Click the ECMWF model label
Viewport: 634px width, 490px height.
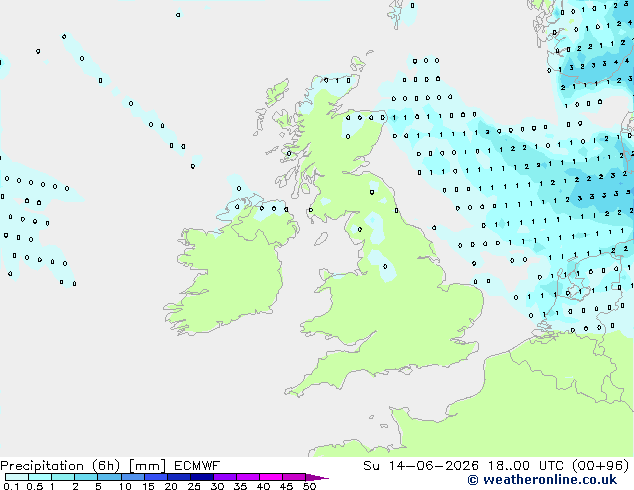197,466
